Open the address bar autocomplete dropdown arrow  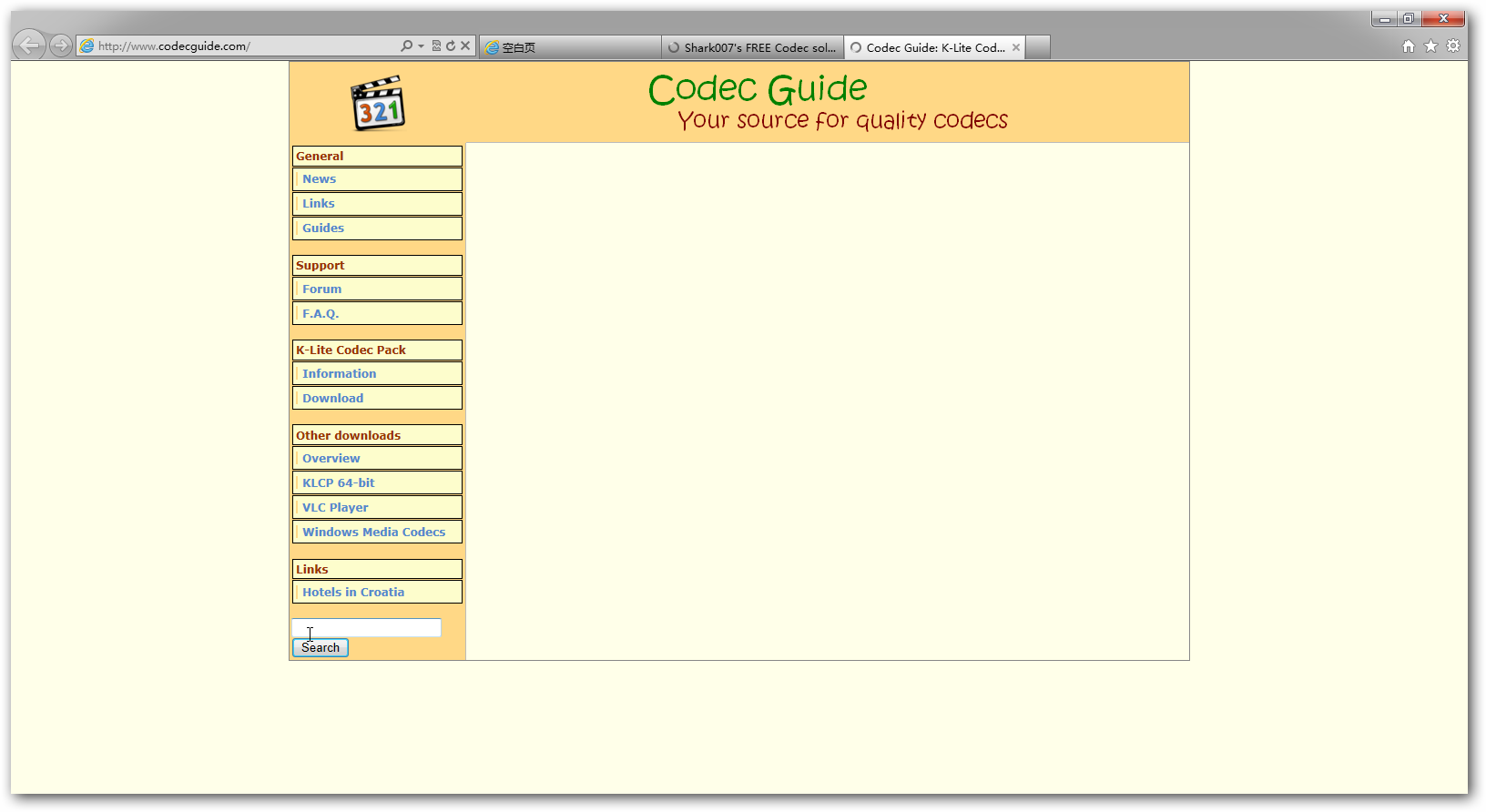421,46
